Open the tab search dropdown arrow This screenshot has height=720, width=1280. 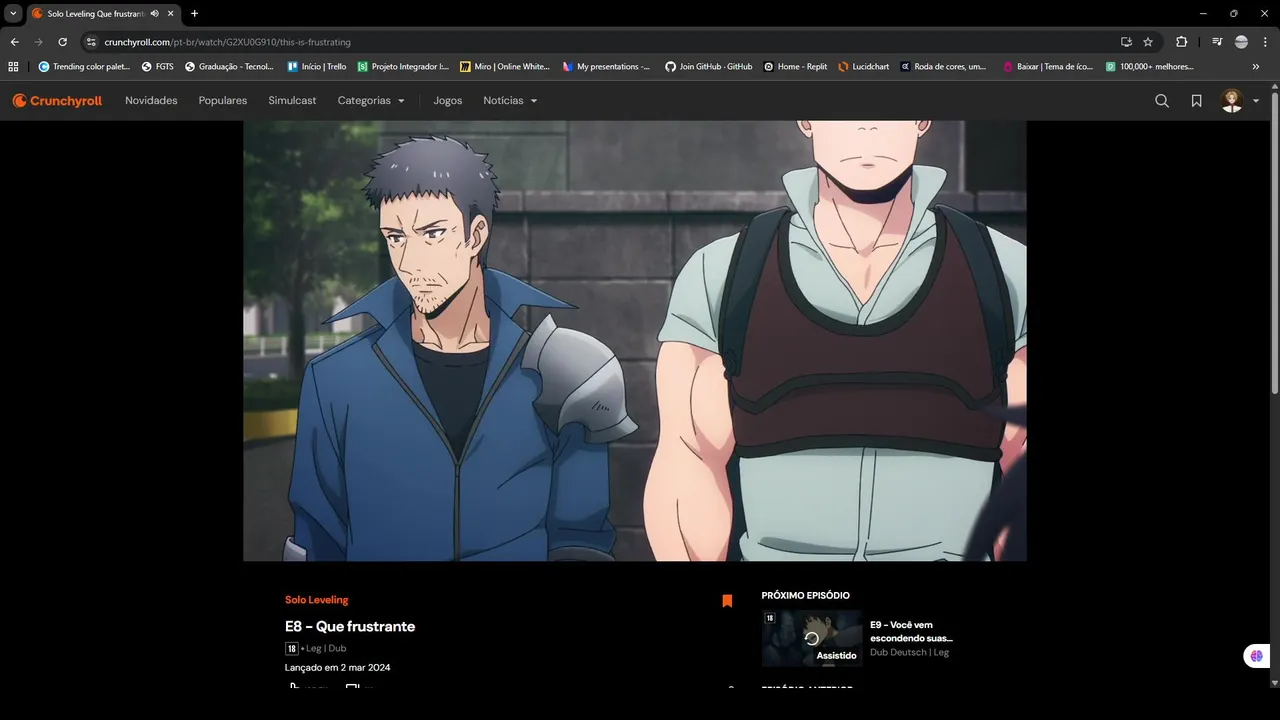[x=13, y=14]
